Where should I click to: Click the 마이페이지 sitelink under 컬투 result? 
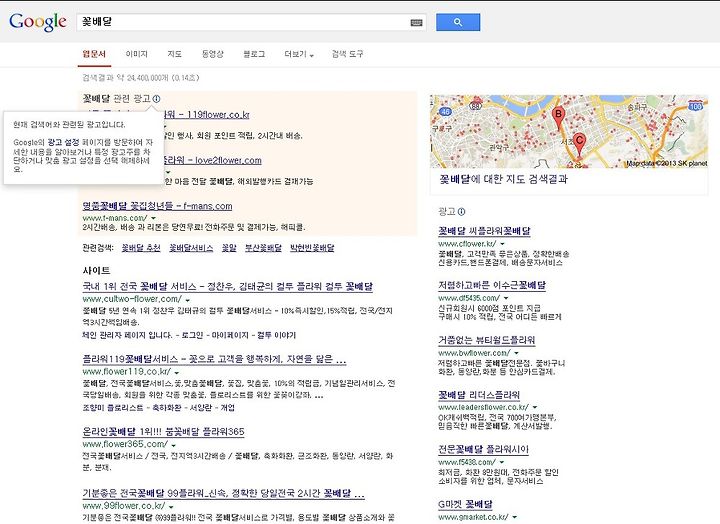coord(229,335)
